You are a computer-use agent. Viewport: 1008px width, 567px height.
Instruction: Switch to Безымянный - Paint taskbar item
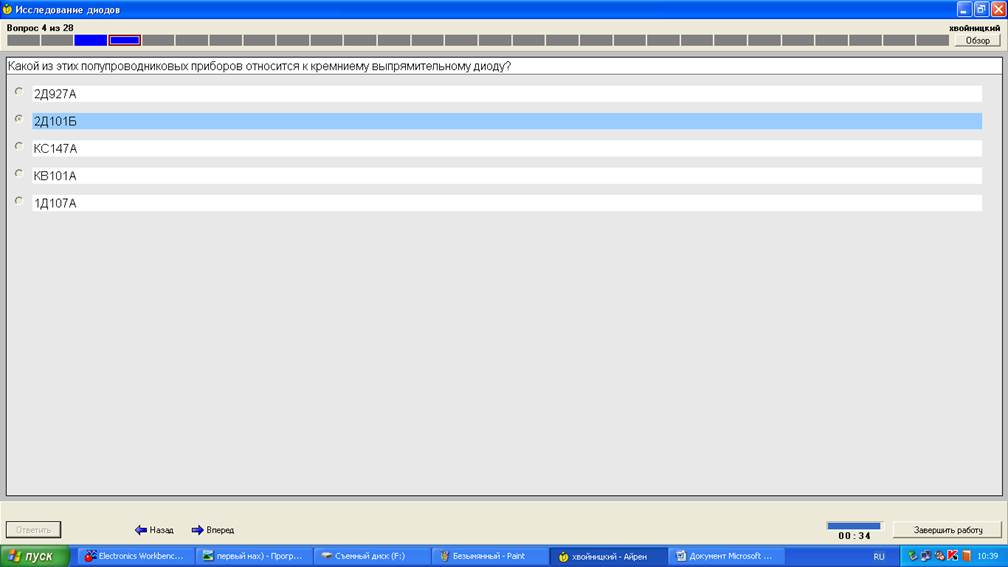pos(490,556)
